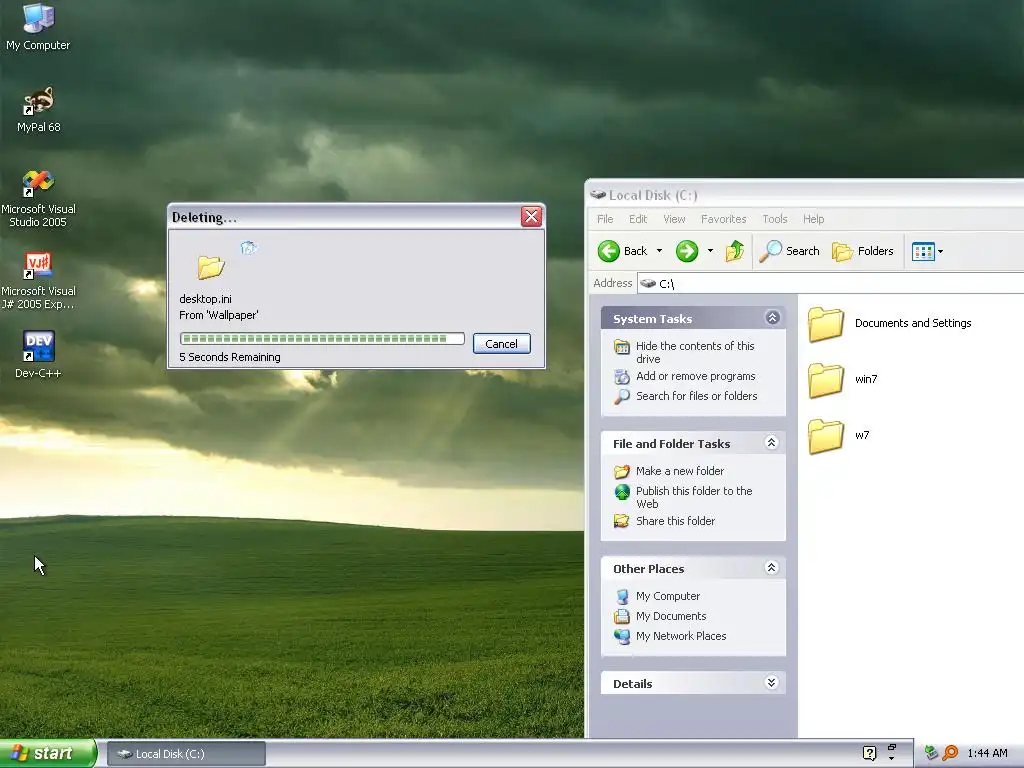The image size is (1024, 768).
Task: Click the Hide drive contents icon
Action: click(622, 347)
